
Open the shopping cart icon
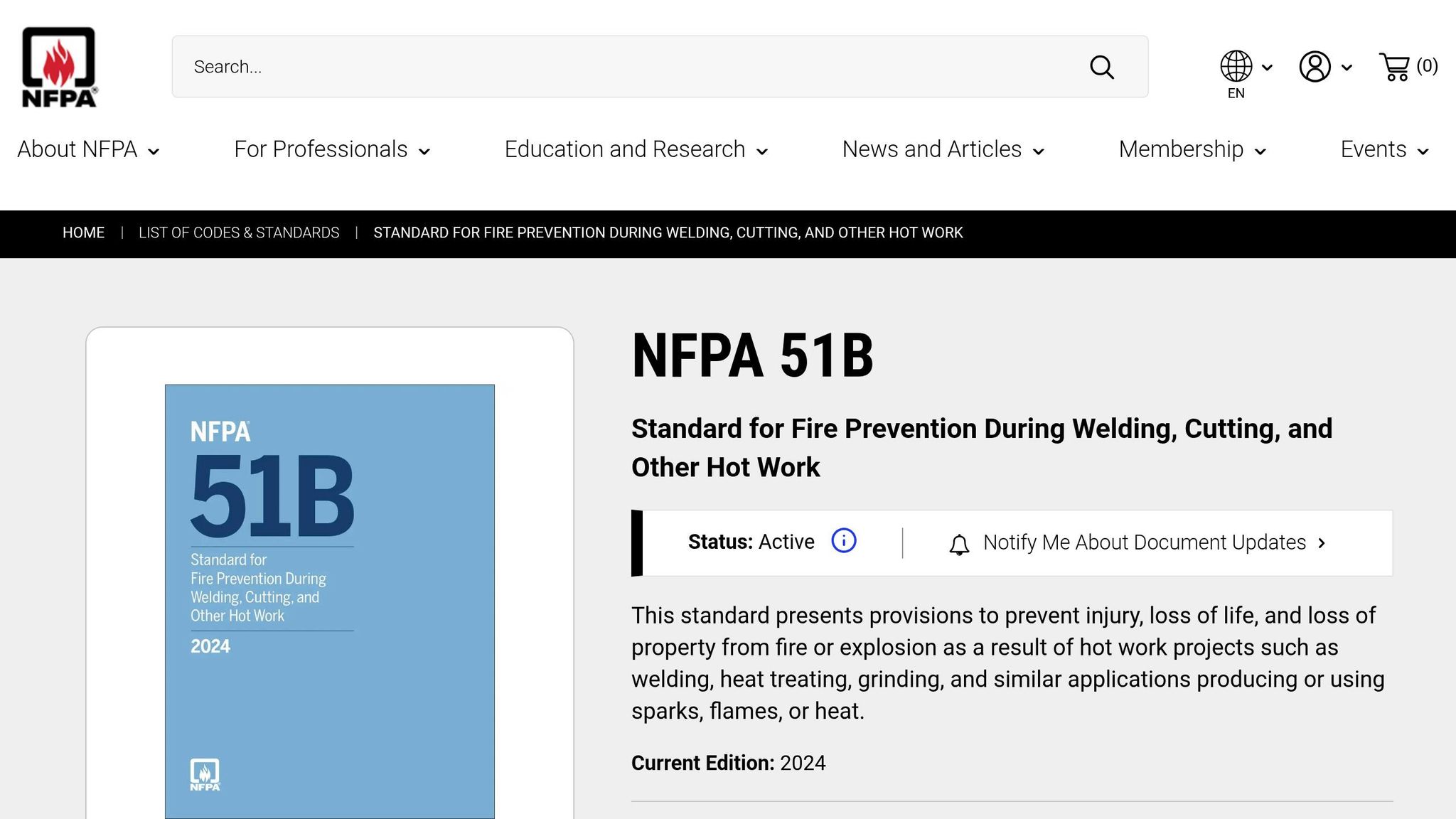1395,67
